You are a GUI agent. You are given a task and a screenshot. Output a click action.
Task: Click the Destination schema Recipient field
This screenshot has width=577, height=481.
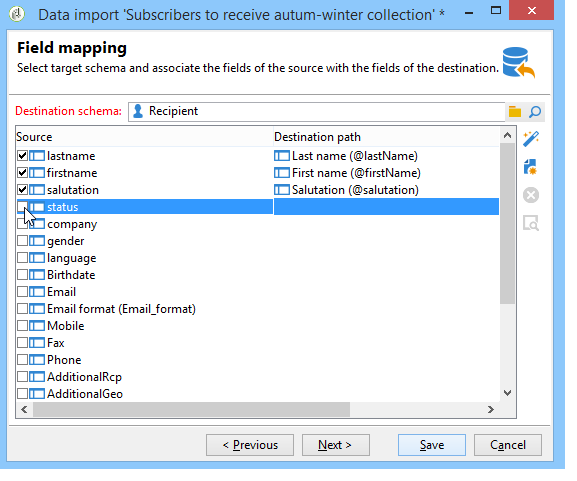pyautogui.click(x=316, y=112)
